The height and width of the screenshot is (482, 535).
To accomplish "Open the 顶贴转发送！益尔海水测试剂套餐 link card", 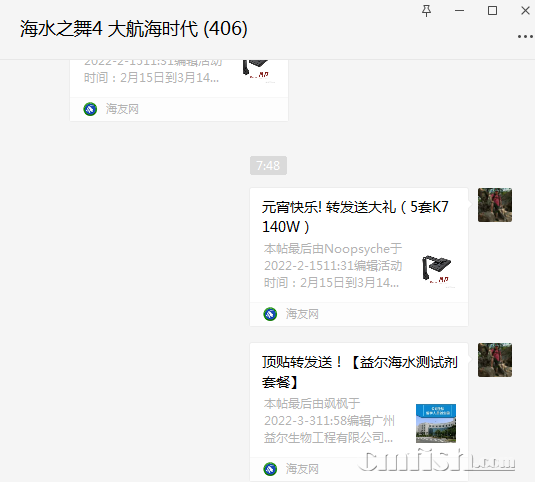I will pyautogui.click(x=359, y=412).
